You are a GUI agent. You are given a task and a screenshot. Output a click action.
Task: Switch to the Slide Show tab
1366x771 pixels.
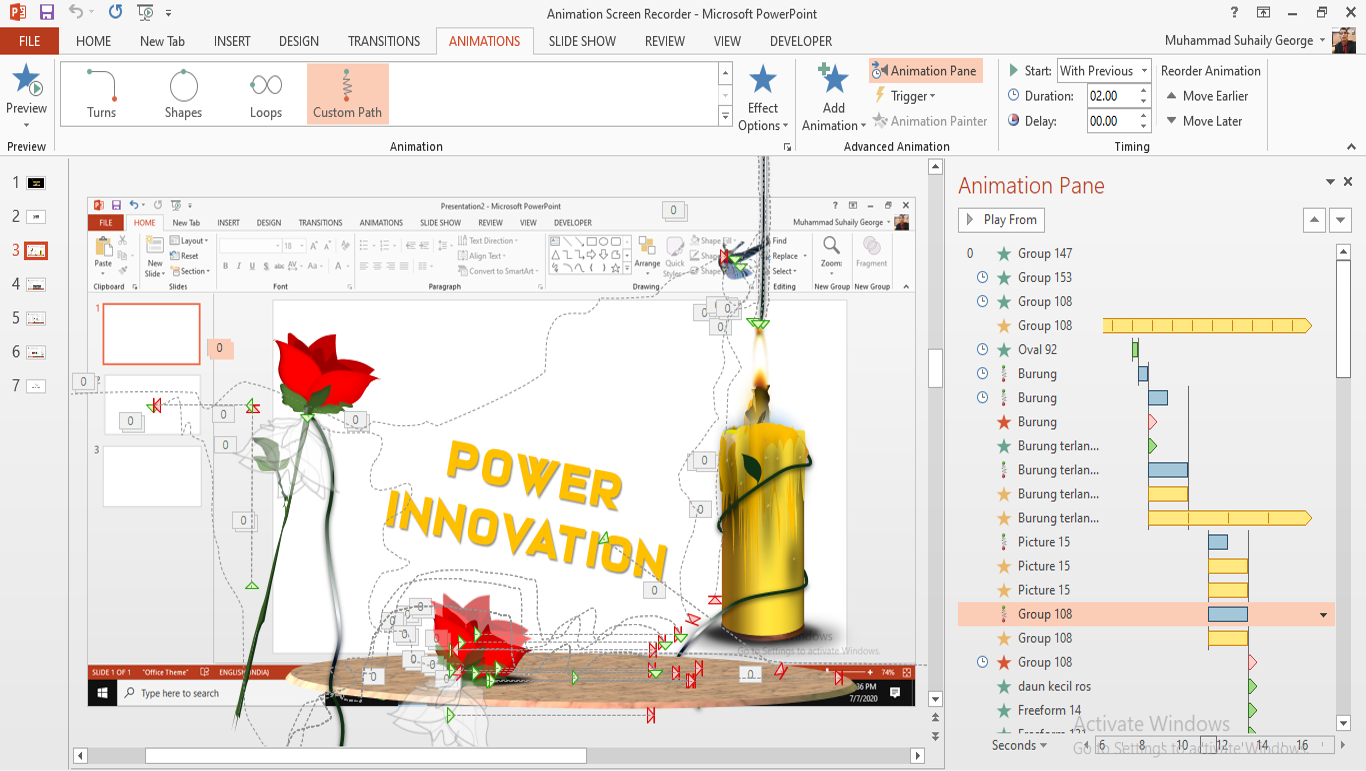(x=582, y=41)
